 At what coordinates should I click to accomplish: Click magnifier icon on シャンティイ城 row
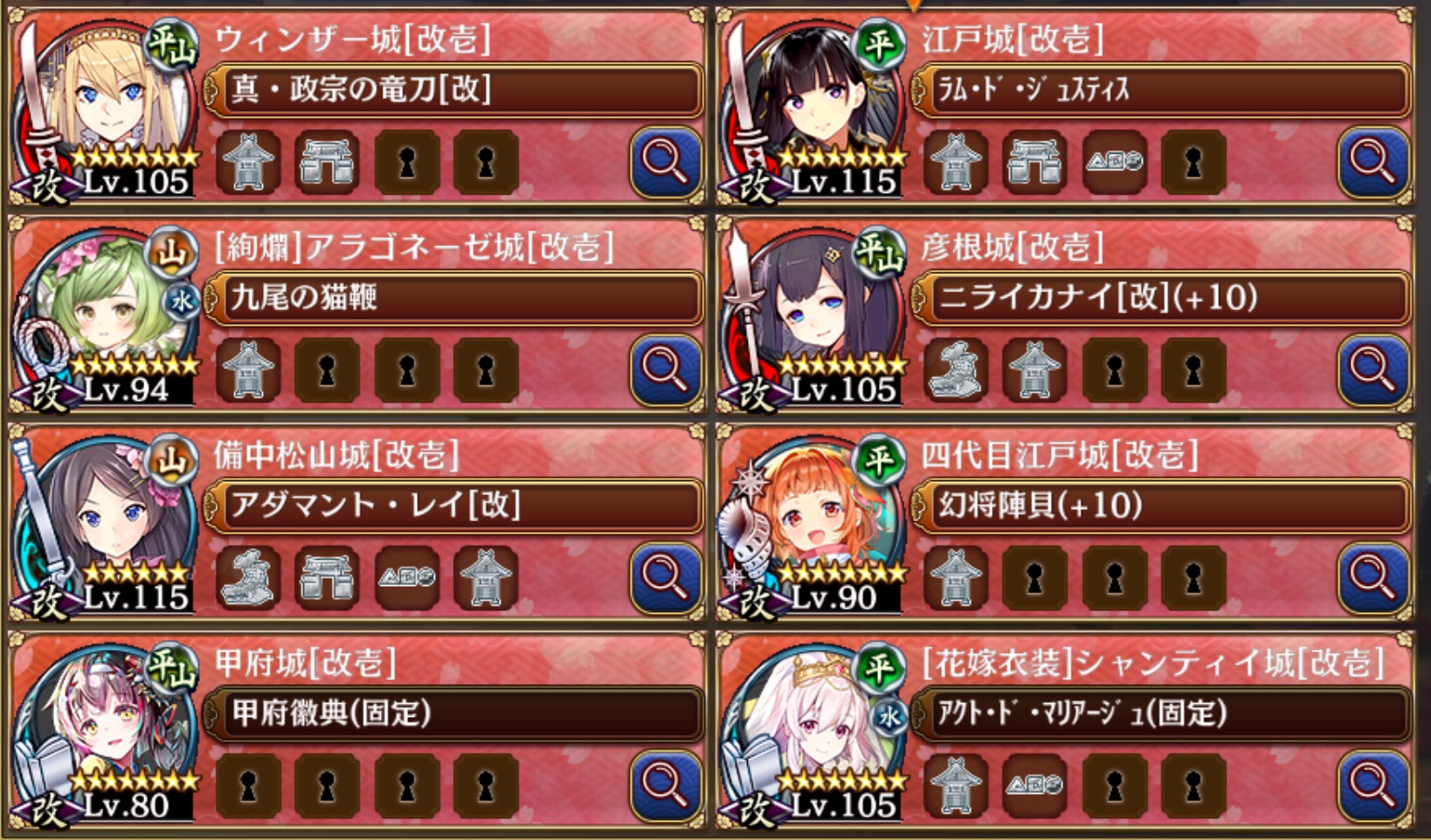click(1373, 786)
